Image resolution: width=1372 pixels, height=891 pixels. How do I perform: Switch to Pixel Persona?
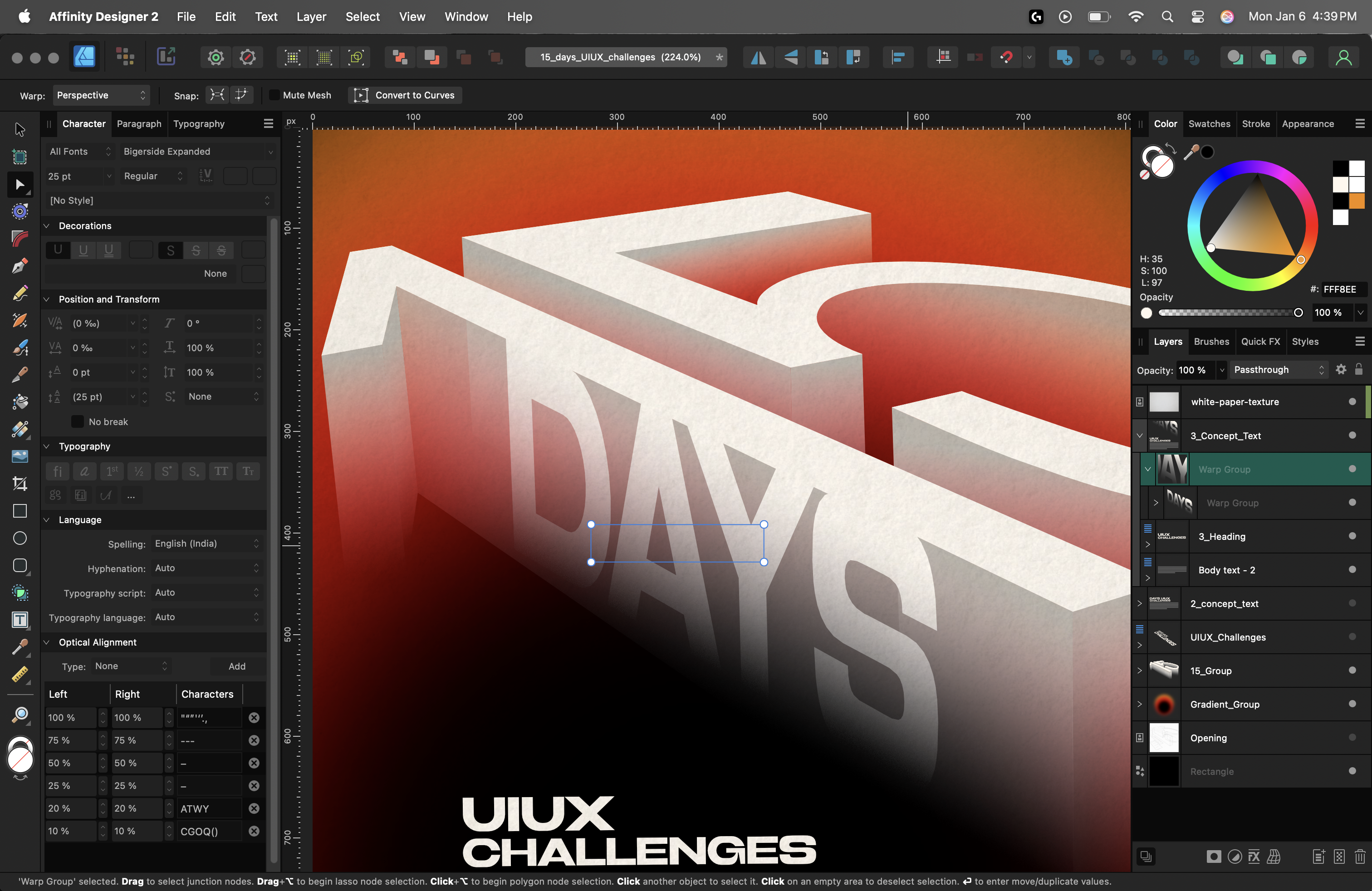[x=124, y=57]
